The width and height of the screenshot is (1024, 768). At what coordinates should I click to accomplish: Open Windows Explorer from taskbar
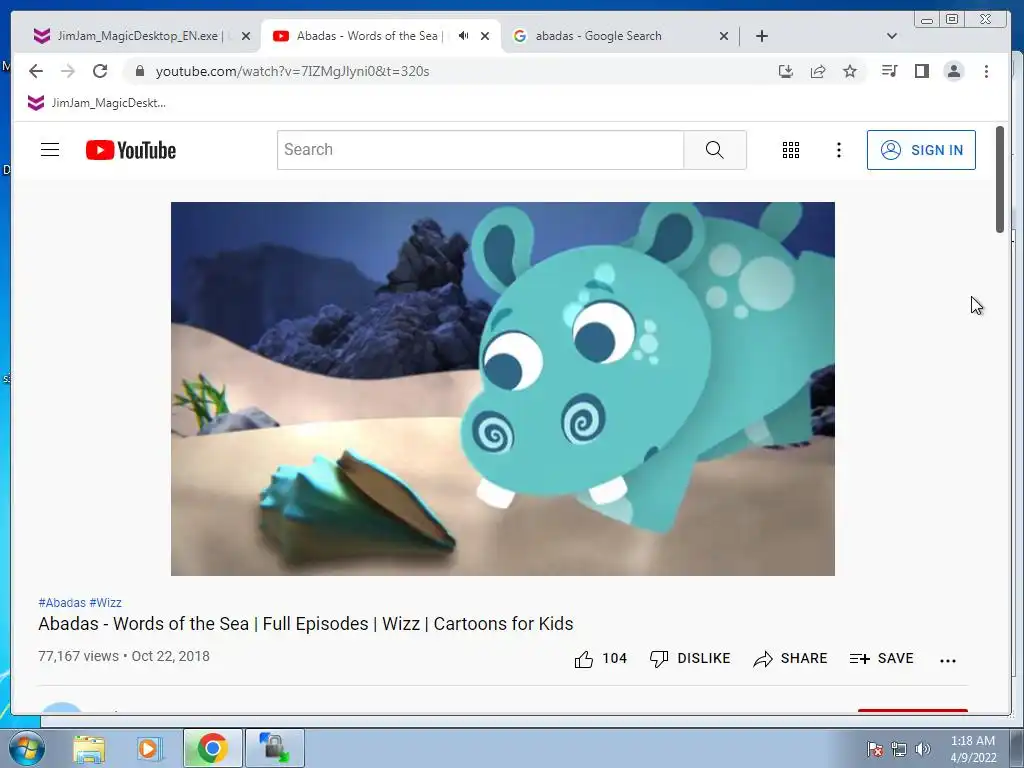89,748
